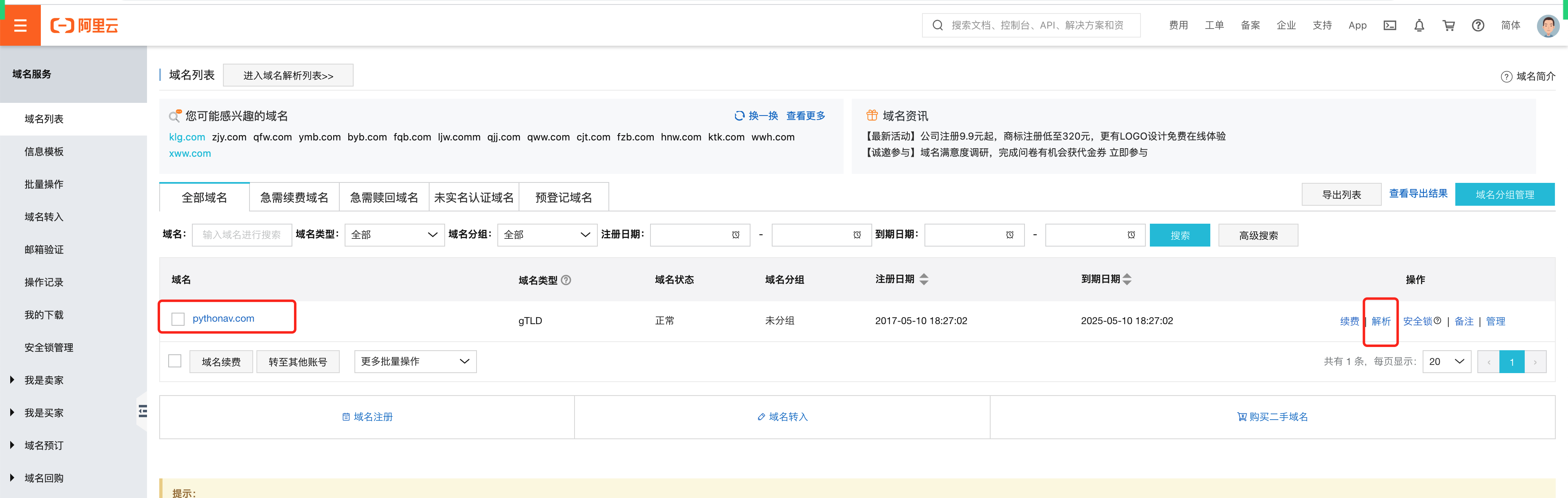Expand 我是卖家 in the sidebar
The height and width of the screenshot is (498, 1568).
[43, 380]
